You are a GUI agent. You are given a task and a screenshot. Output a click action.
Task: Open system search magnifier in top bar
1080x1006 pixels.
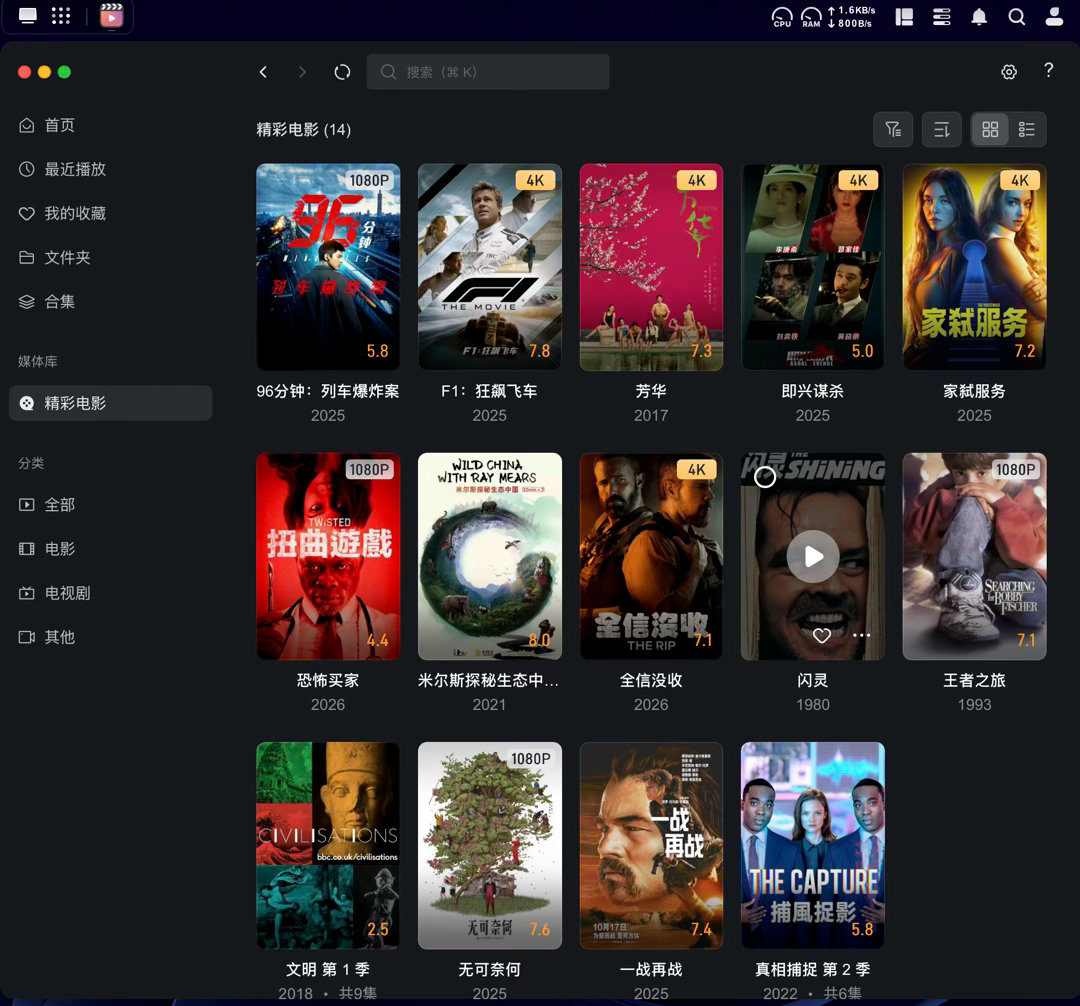click(x=1017, y=17)
